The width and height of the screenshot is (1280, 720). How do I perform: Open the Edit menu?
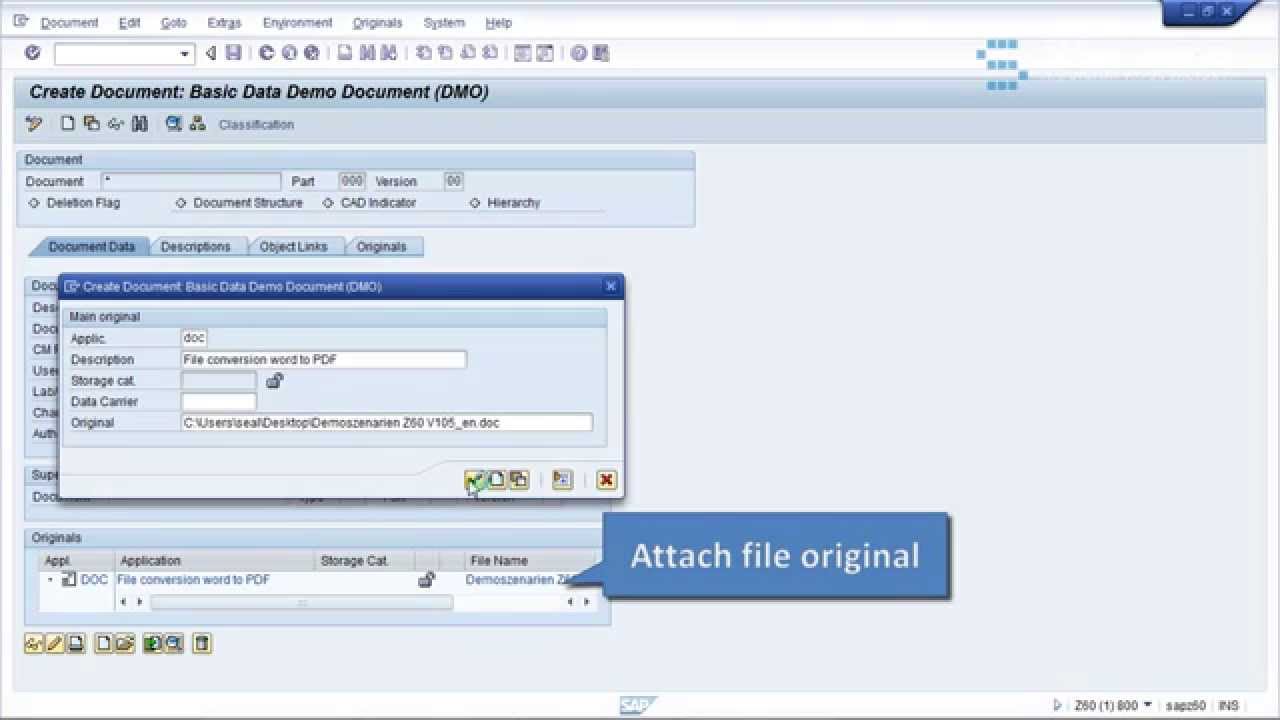point(129,22)
